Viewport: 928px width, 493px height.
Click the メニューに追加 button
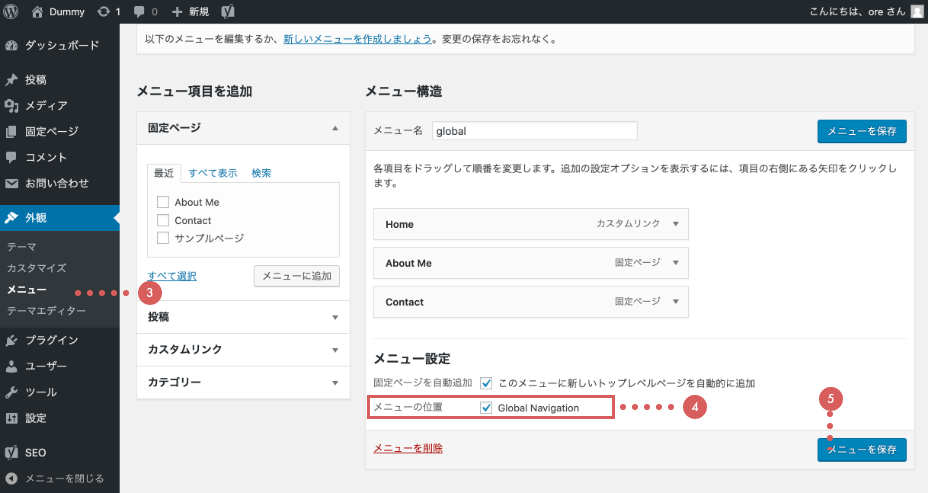[297, 276]
